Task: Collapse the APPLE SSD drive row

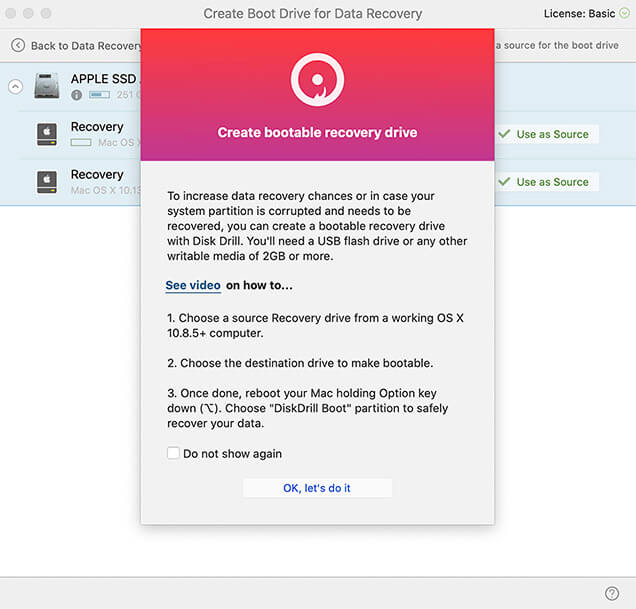Action: click(15, 86)
